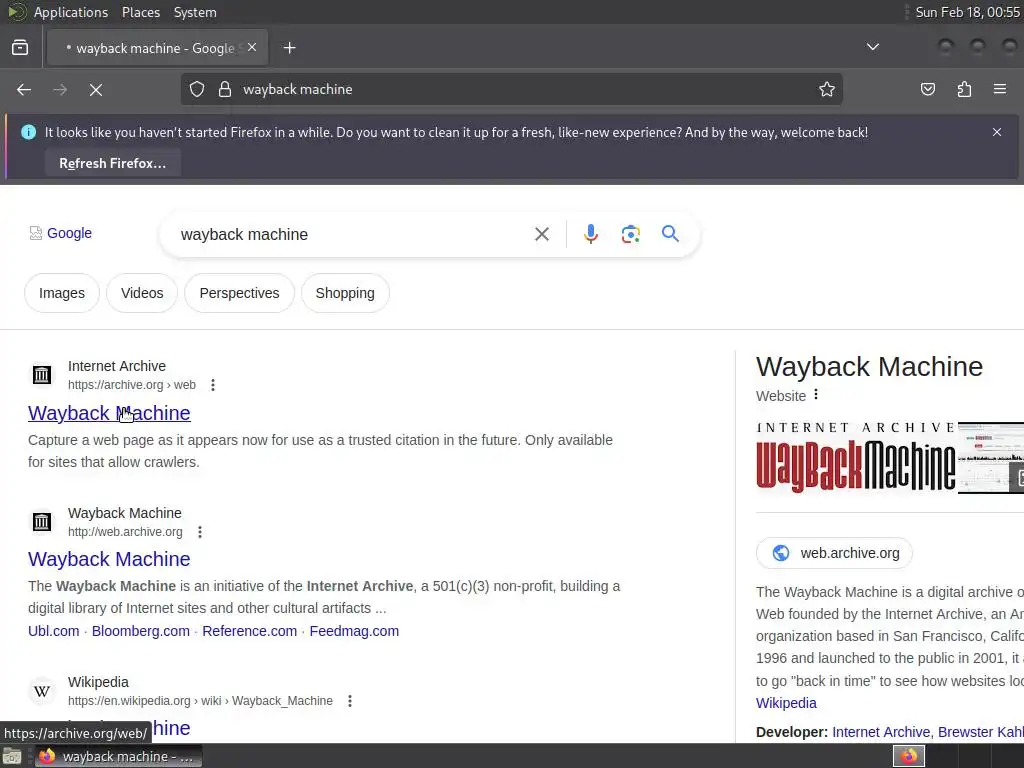Open Firefox View at left of tabs

coord(20,48)
